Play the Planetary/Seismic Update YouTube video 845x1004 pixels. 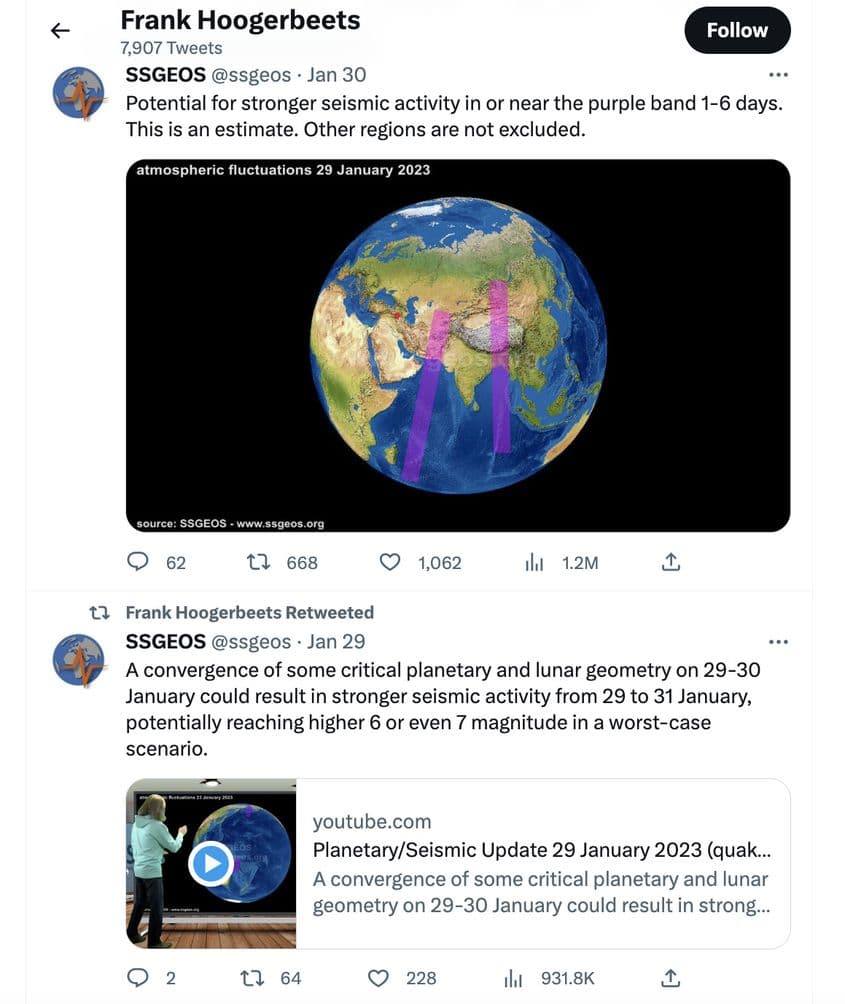point(210,862)
